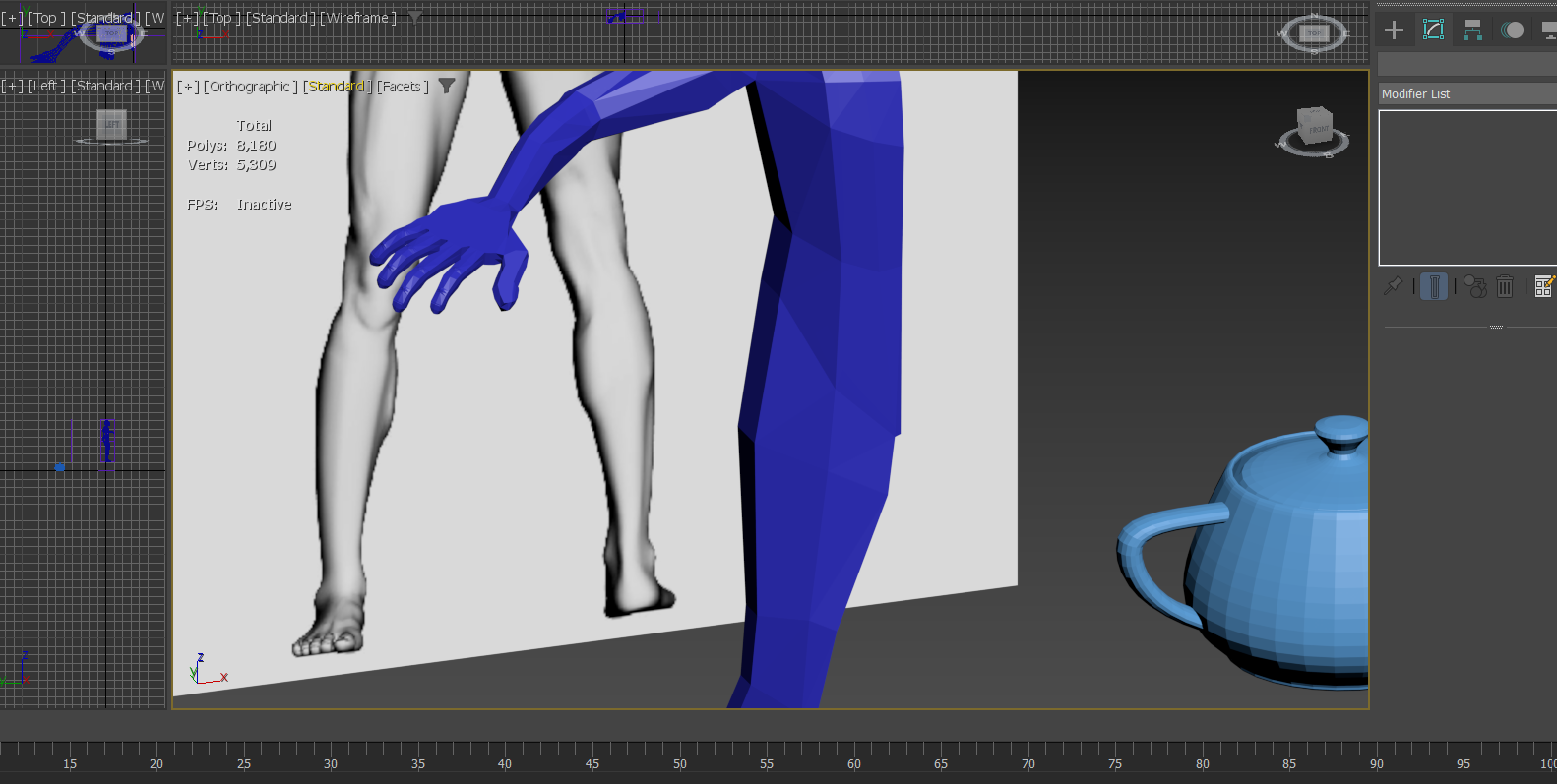Click frame 75 on the timeline
Viewport: 1557px width, 784px height.
[1115, 763]
